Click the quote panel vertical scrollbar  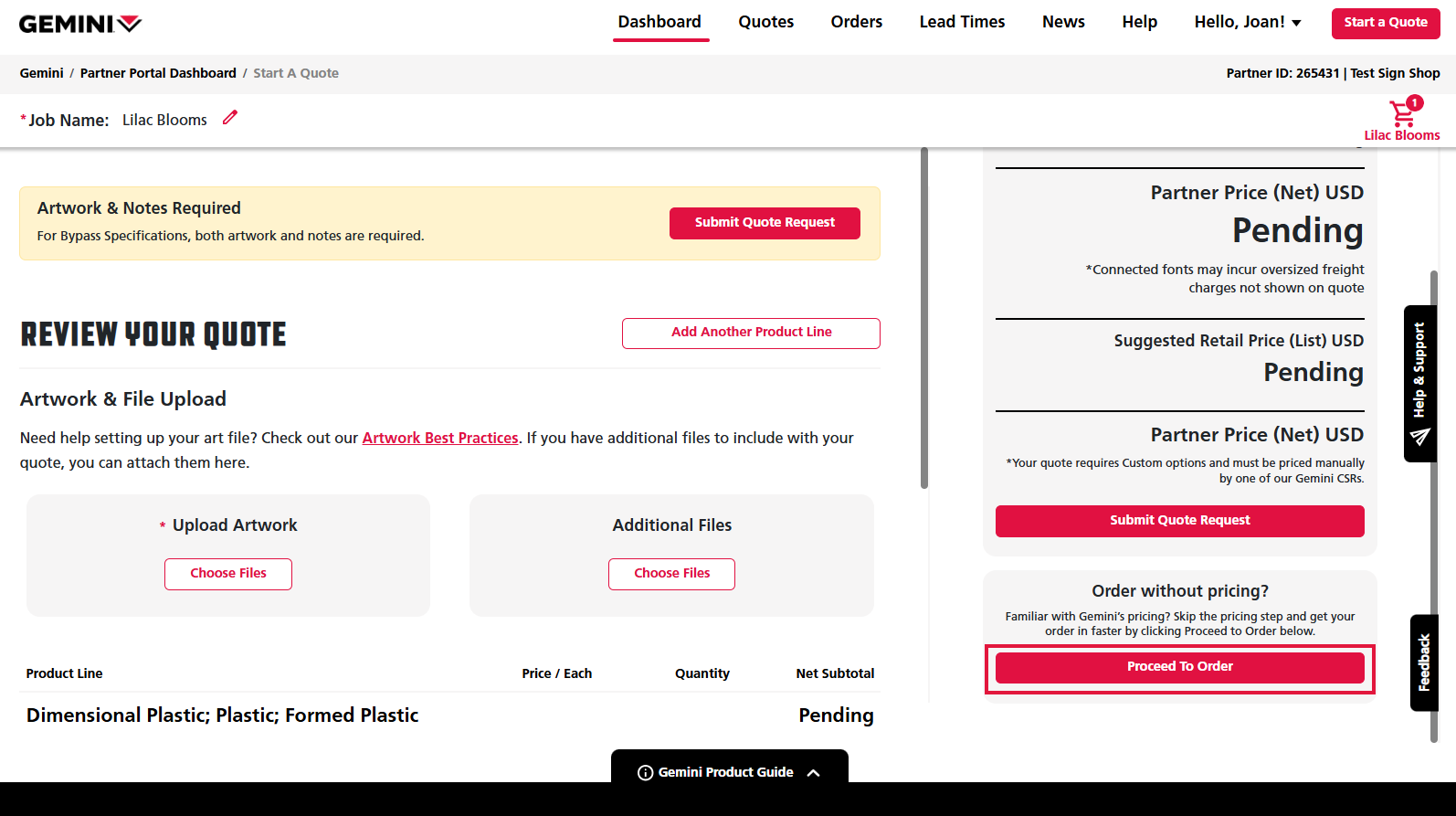click(924, 320)
